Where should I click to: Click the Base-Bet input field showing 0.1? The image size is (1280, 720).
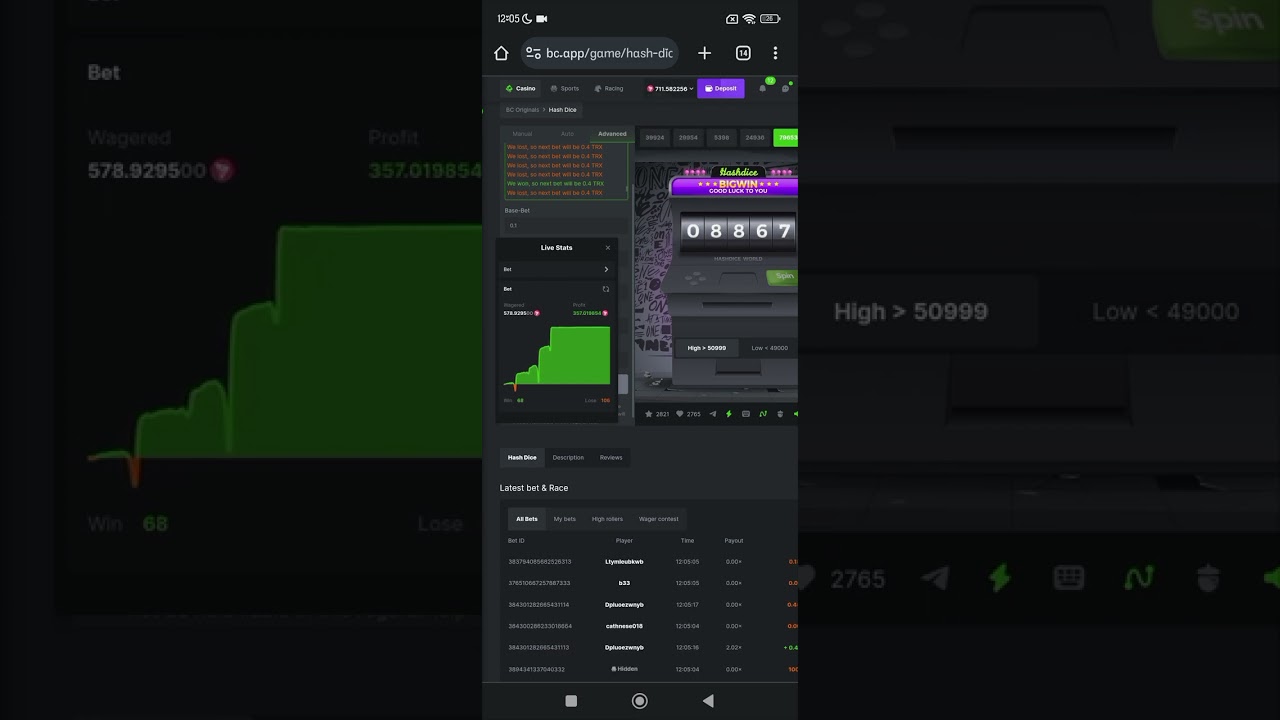point(565,225)
